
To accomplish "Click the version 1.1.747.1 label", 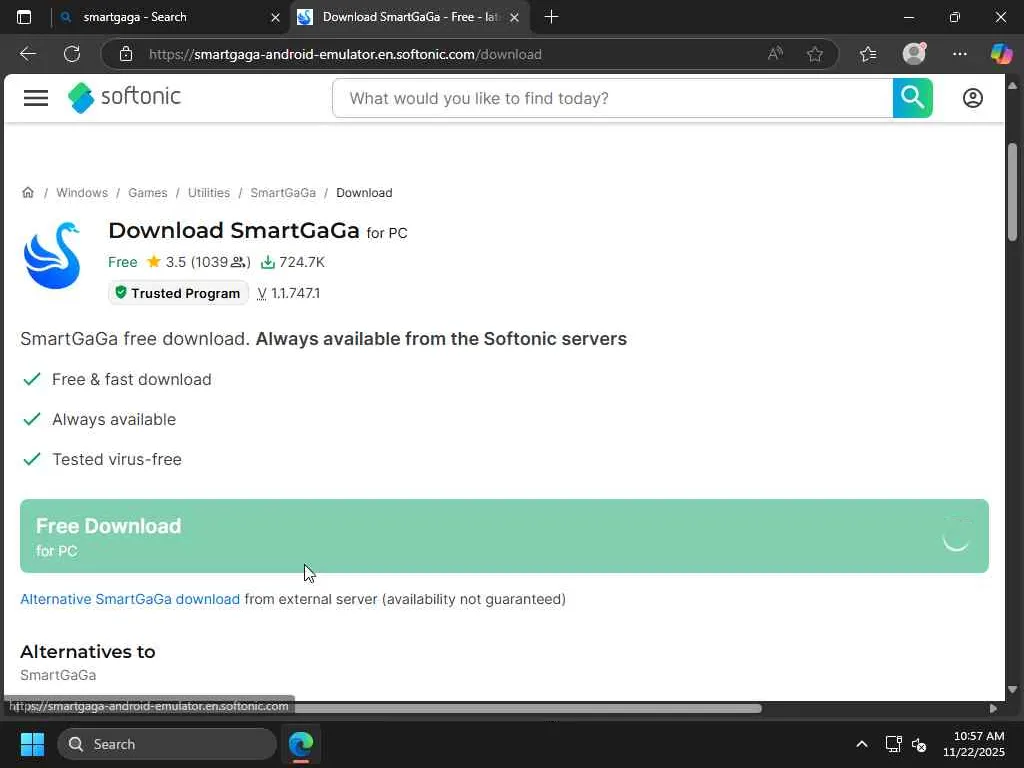I will tap(289, 293).
